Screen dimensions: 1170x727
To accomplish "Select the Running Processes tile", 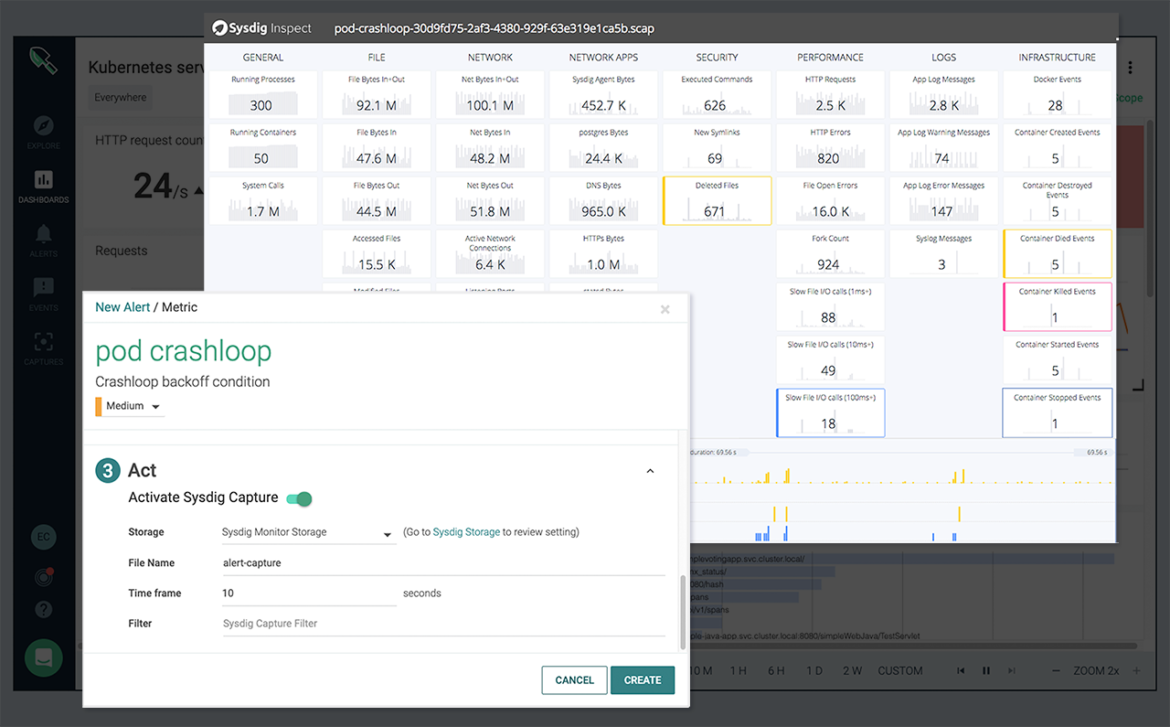I will coord(263,95).
